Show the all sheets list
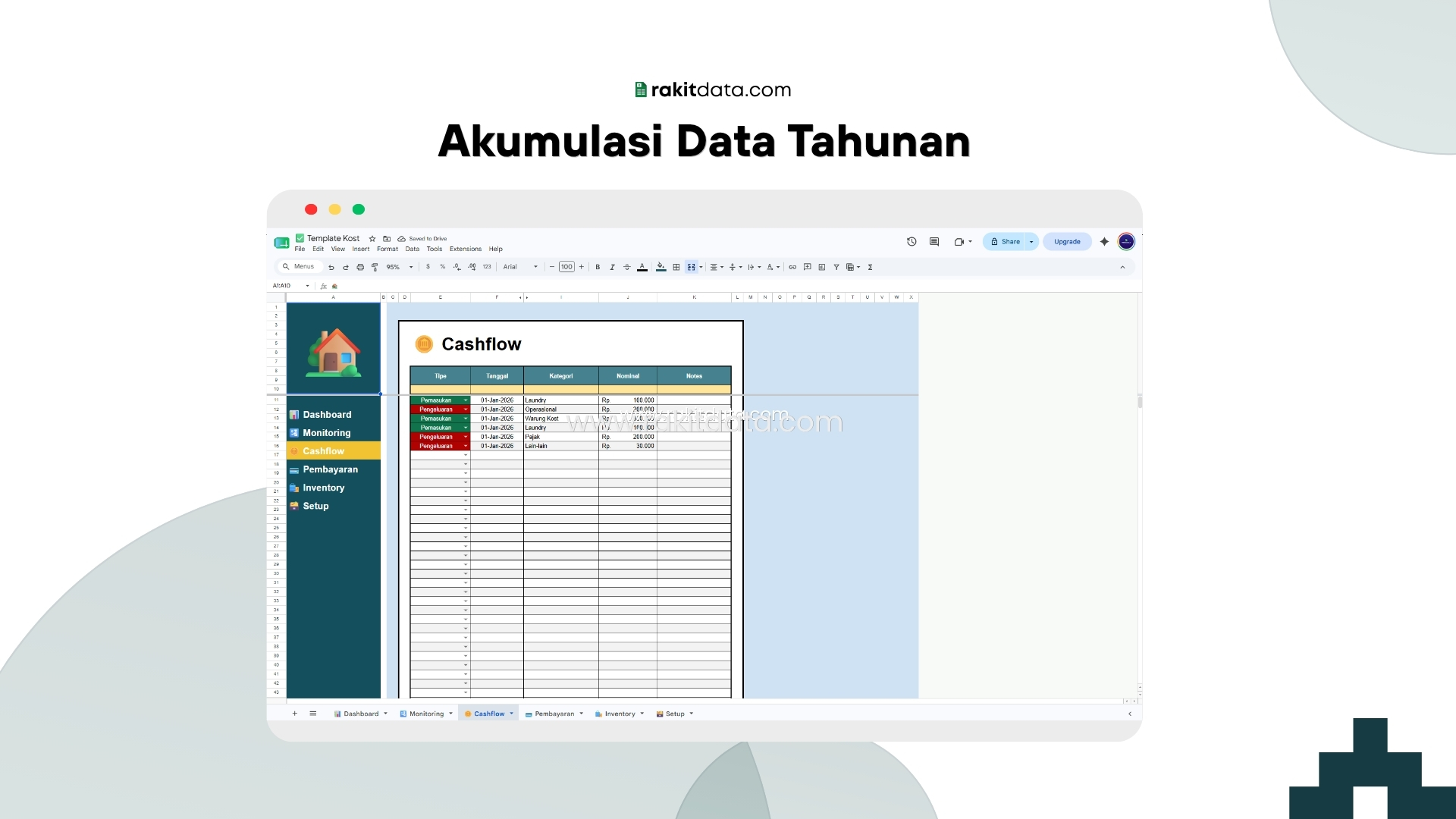This screenshot has height=819, width=1456. [313, 714]
